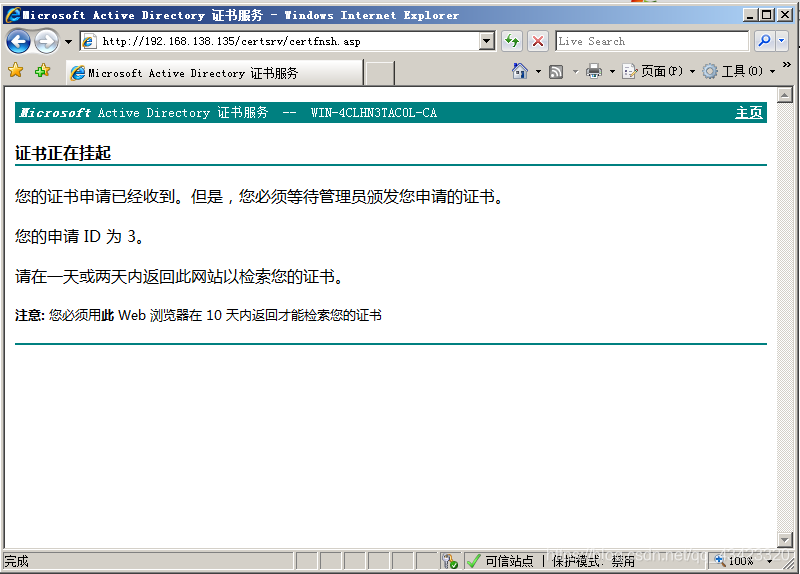Go back with the Back arrow button
800x574 pixels.
coord(18,41)
